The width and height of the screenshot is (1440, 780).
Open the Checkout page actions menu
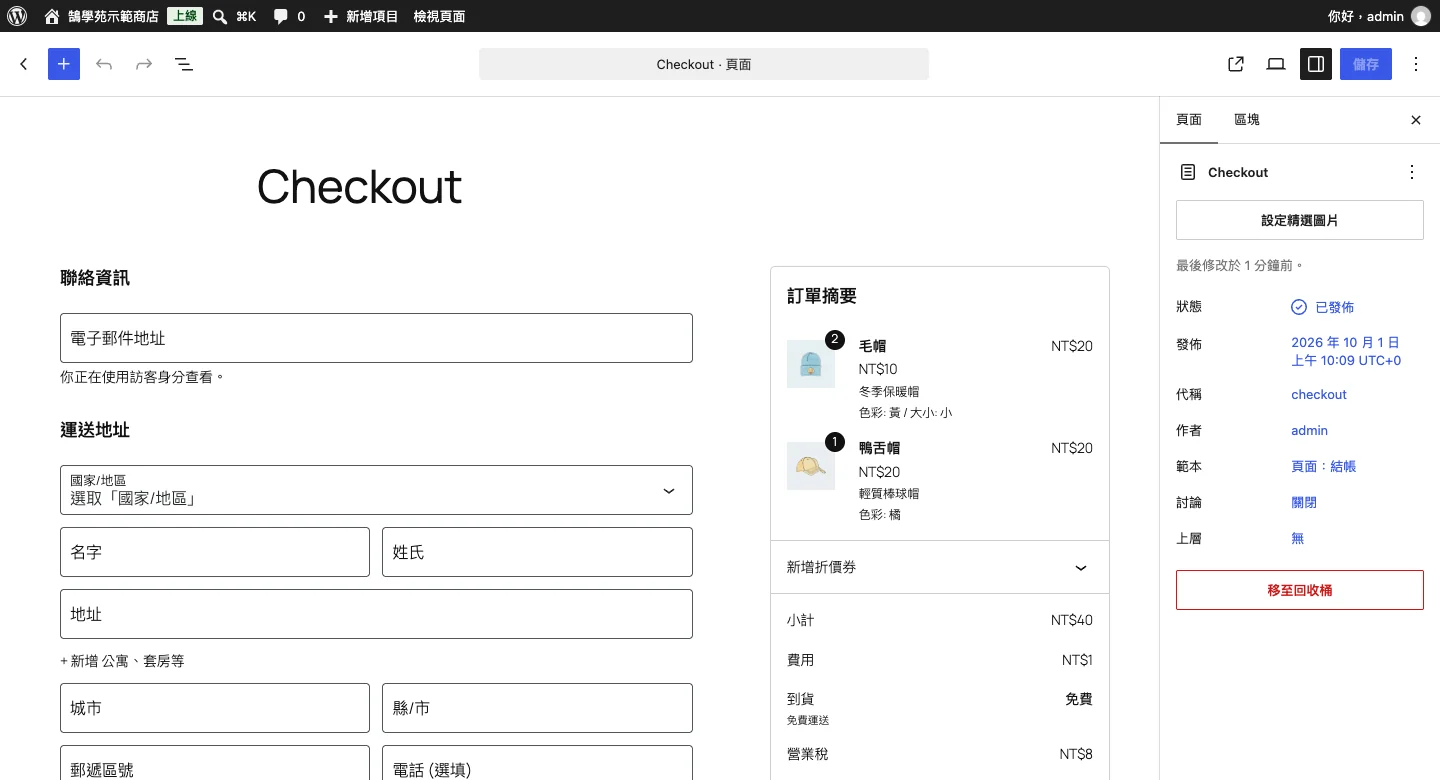(x=1412, y=172)
